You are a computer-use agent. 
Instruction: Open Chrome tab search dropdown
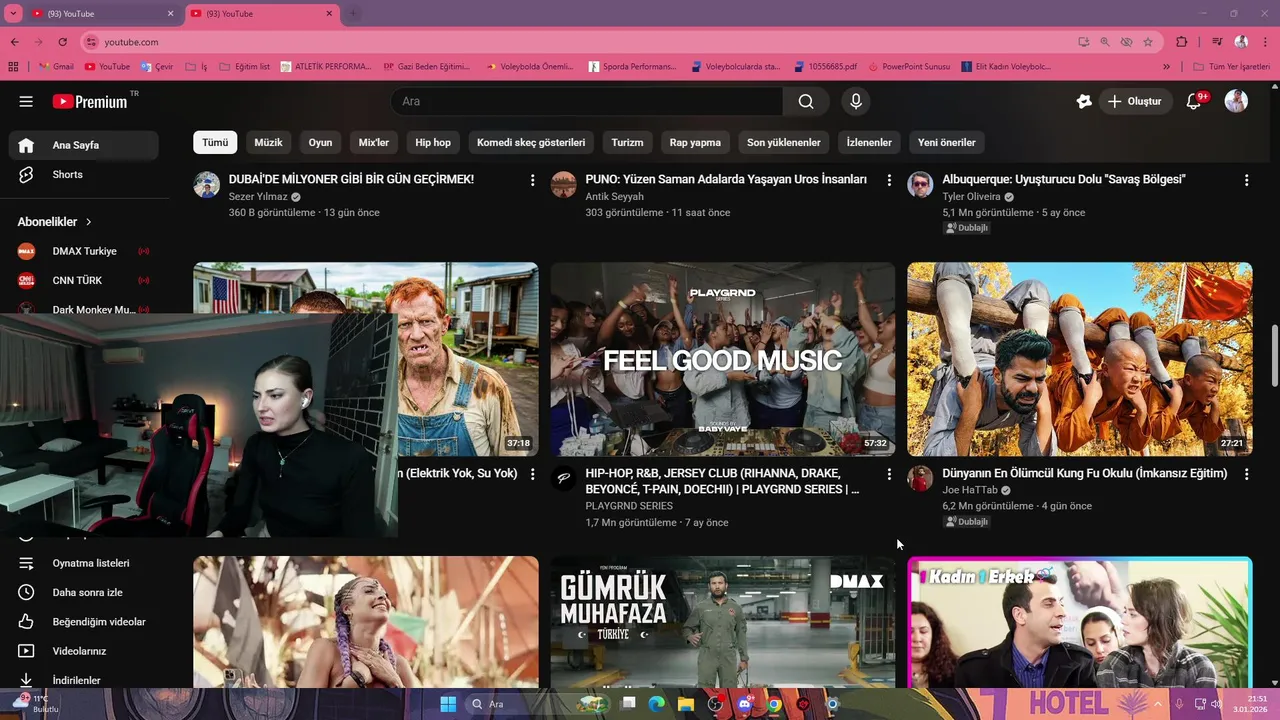click(13, 13)
